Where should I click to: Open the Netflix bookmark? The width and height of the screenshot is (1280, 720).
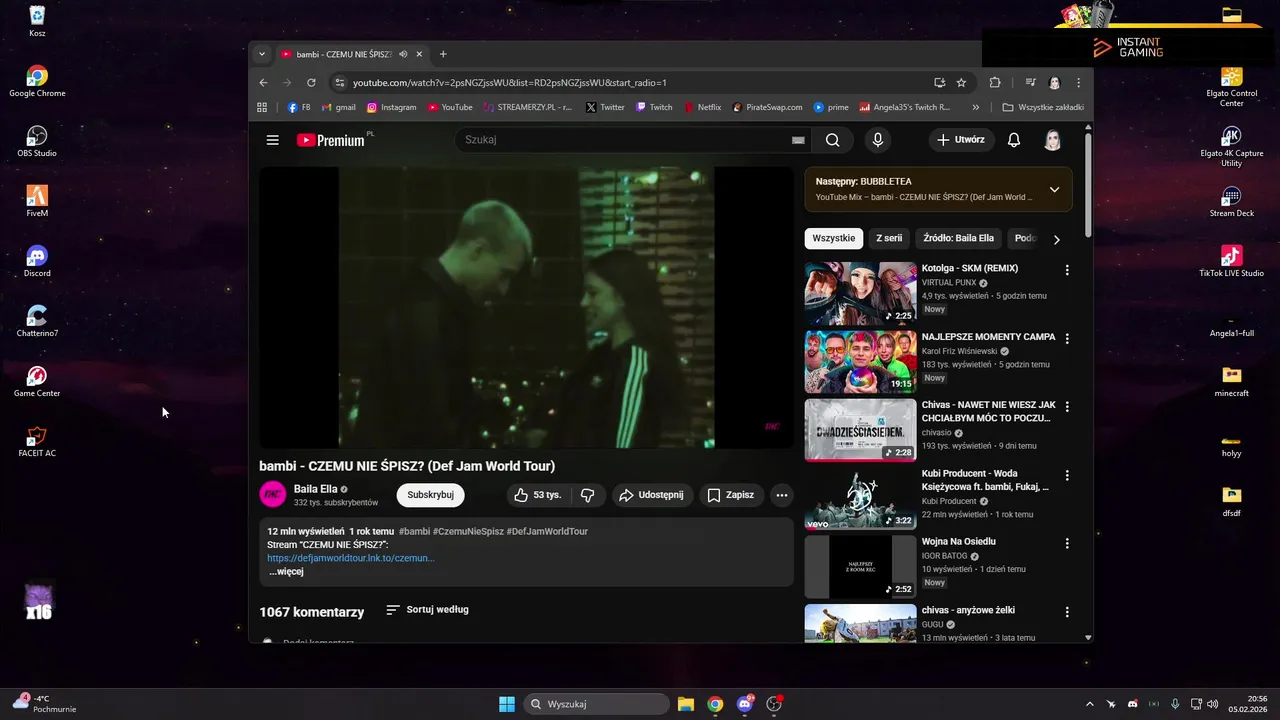(x=702, y=107)
